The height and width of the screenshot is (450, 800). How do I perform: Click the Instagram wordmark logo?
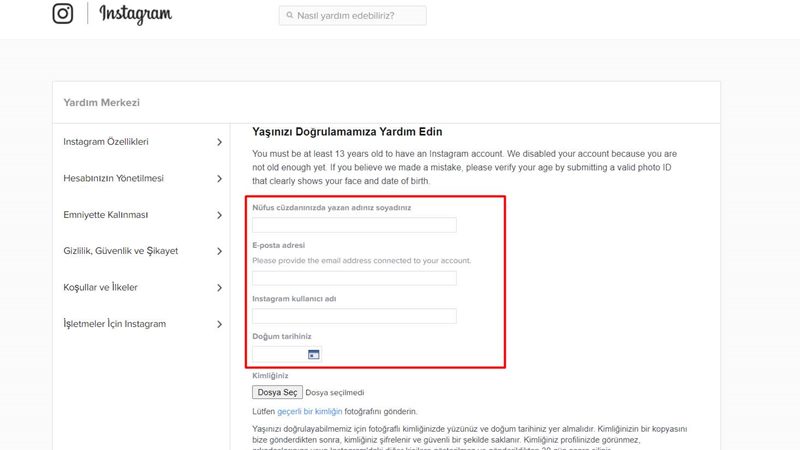(x=135, y=14)
